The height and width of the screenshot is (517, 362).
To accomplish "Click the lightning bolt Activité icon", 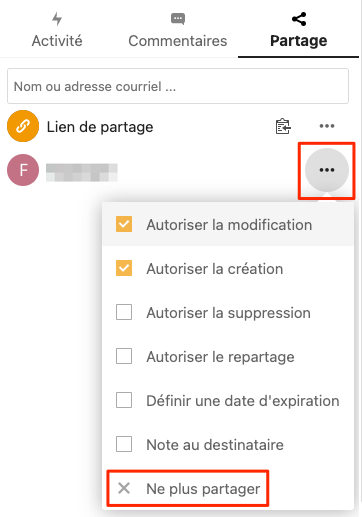I will tap(57, 19).
